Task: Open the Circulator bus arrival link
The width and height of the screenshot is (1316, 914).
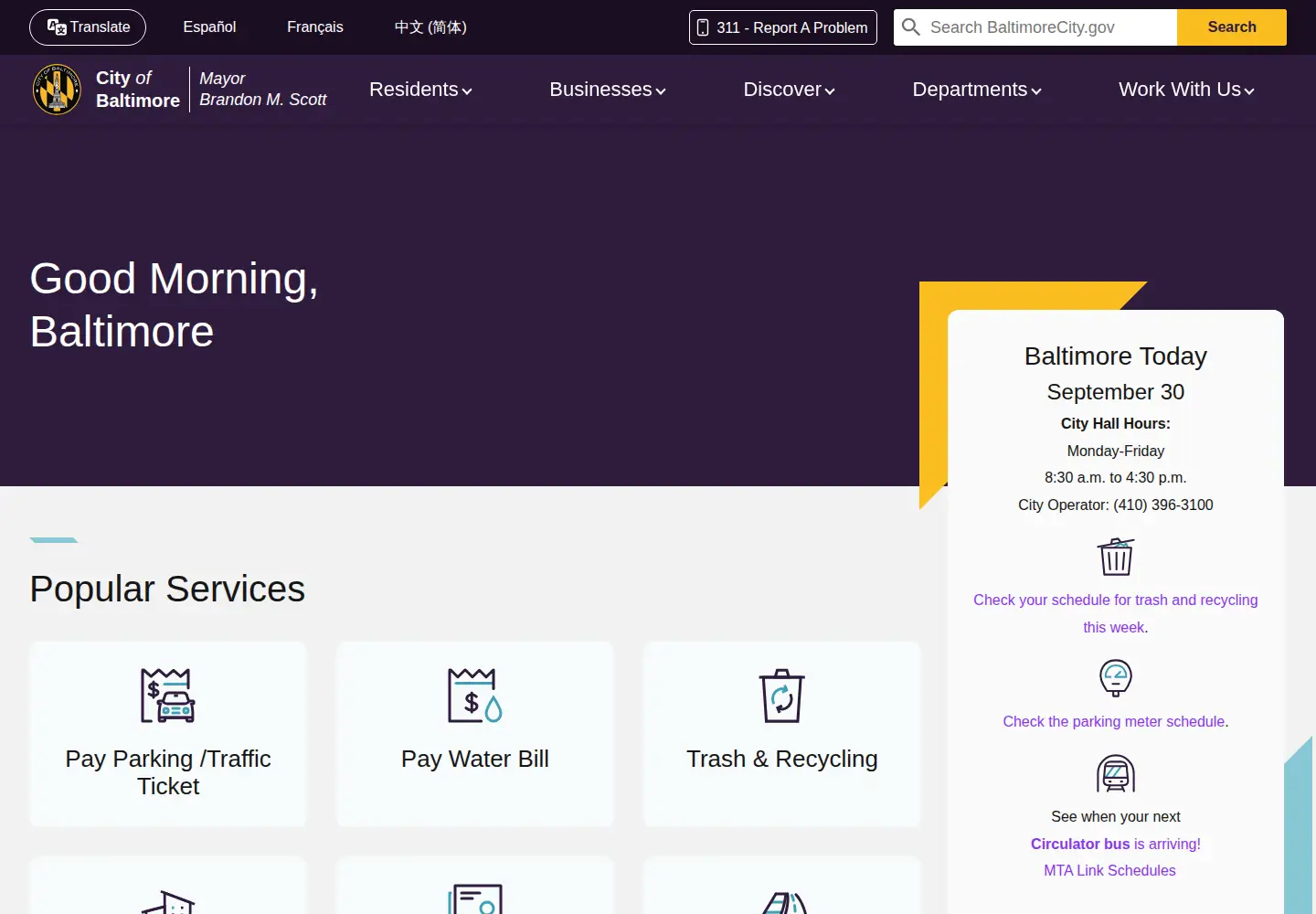Action: click(x=1116, y=844)
